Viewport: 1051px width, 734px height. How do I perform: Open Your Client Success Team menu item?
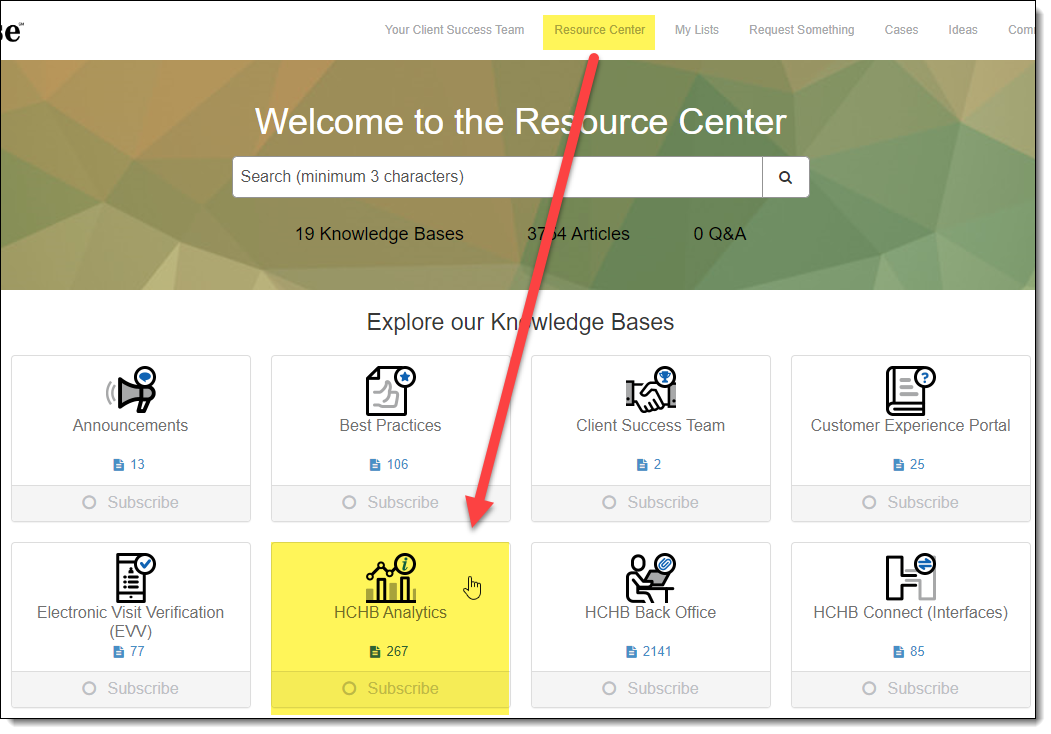454,30
